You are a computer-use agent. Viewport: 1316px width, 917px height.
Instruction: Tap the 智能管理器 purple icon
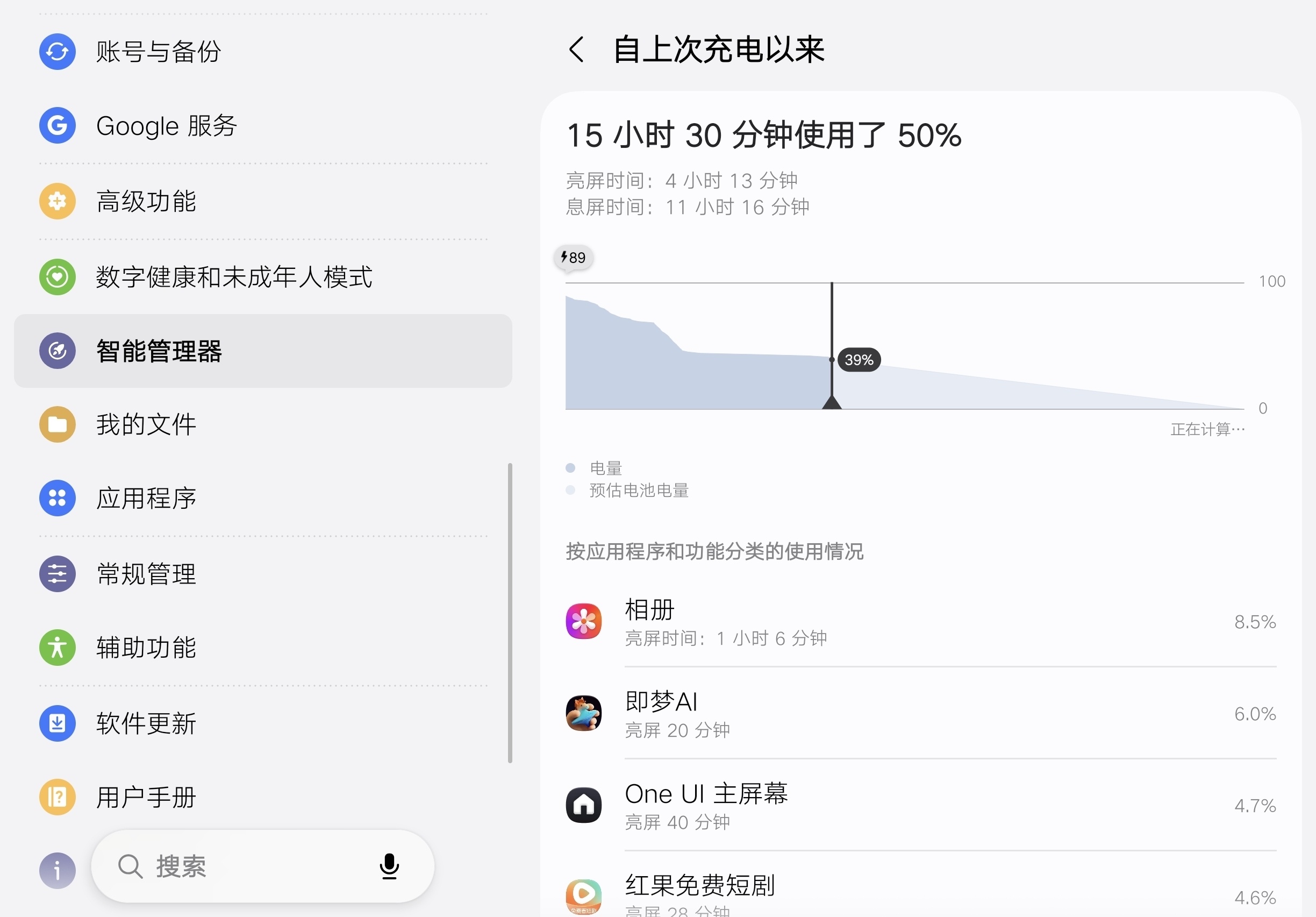(x=58, y=351)
